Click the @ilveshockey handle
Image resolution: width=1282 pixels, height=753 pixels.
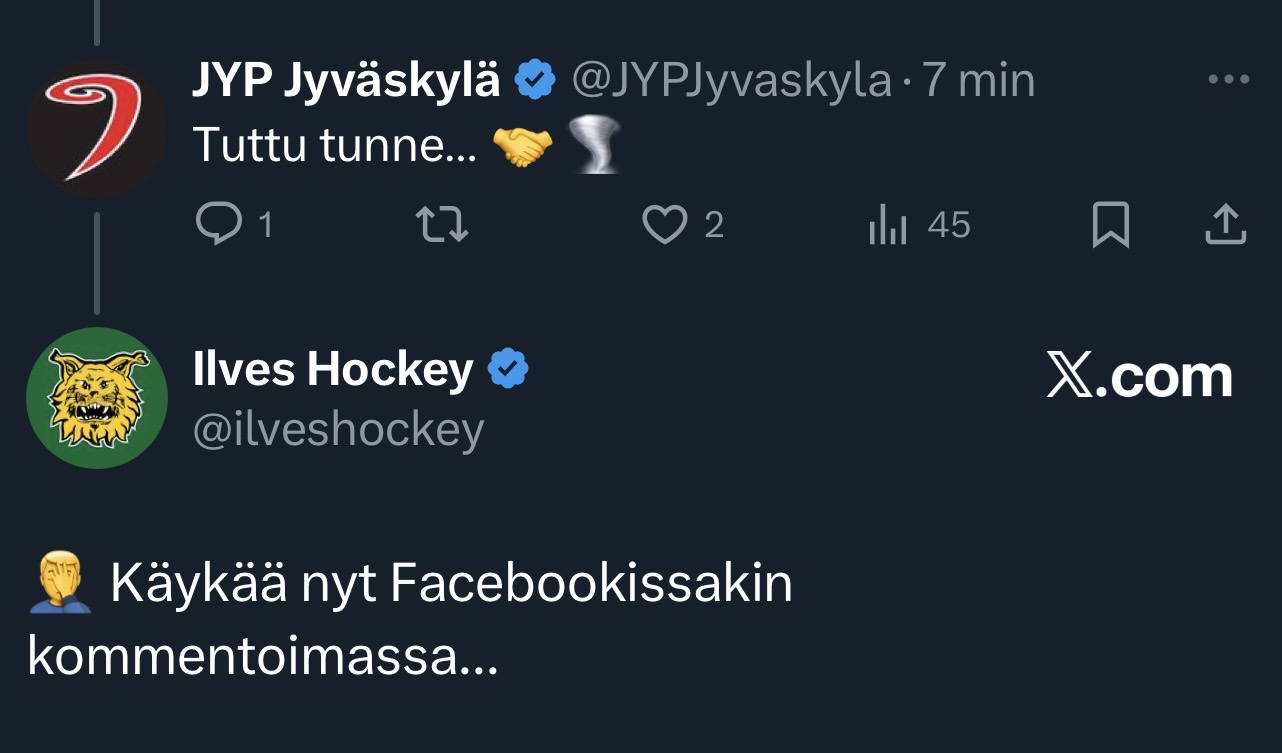tap(338, 430)
